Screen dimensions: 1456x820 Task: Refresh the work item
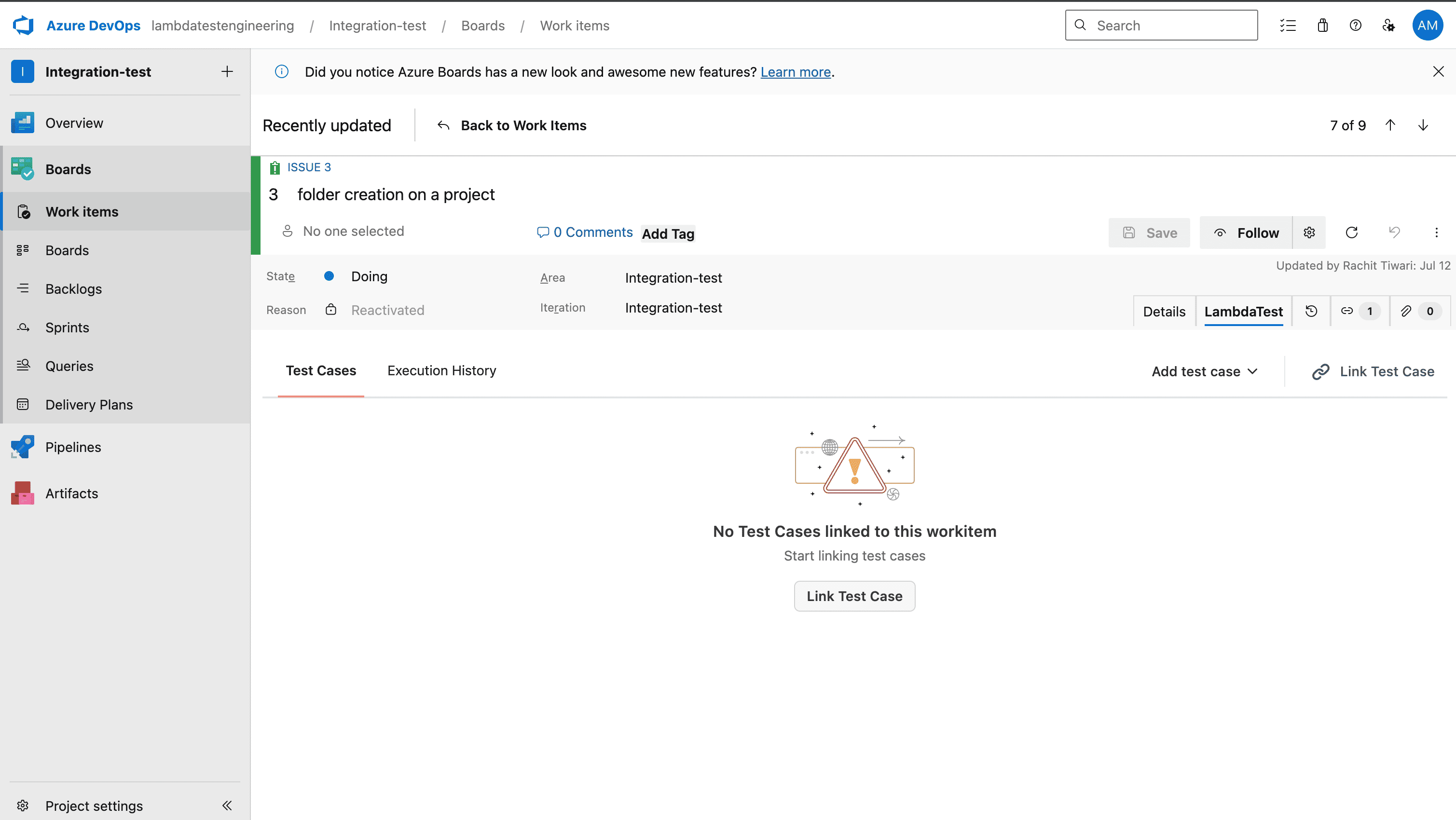1352,232
